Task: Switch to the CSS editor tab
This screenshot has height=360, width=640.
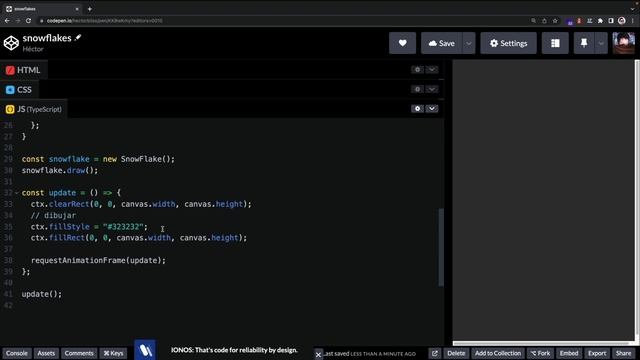Action: click(19, 90)
